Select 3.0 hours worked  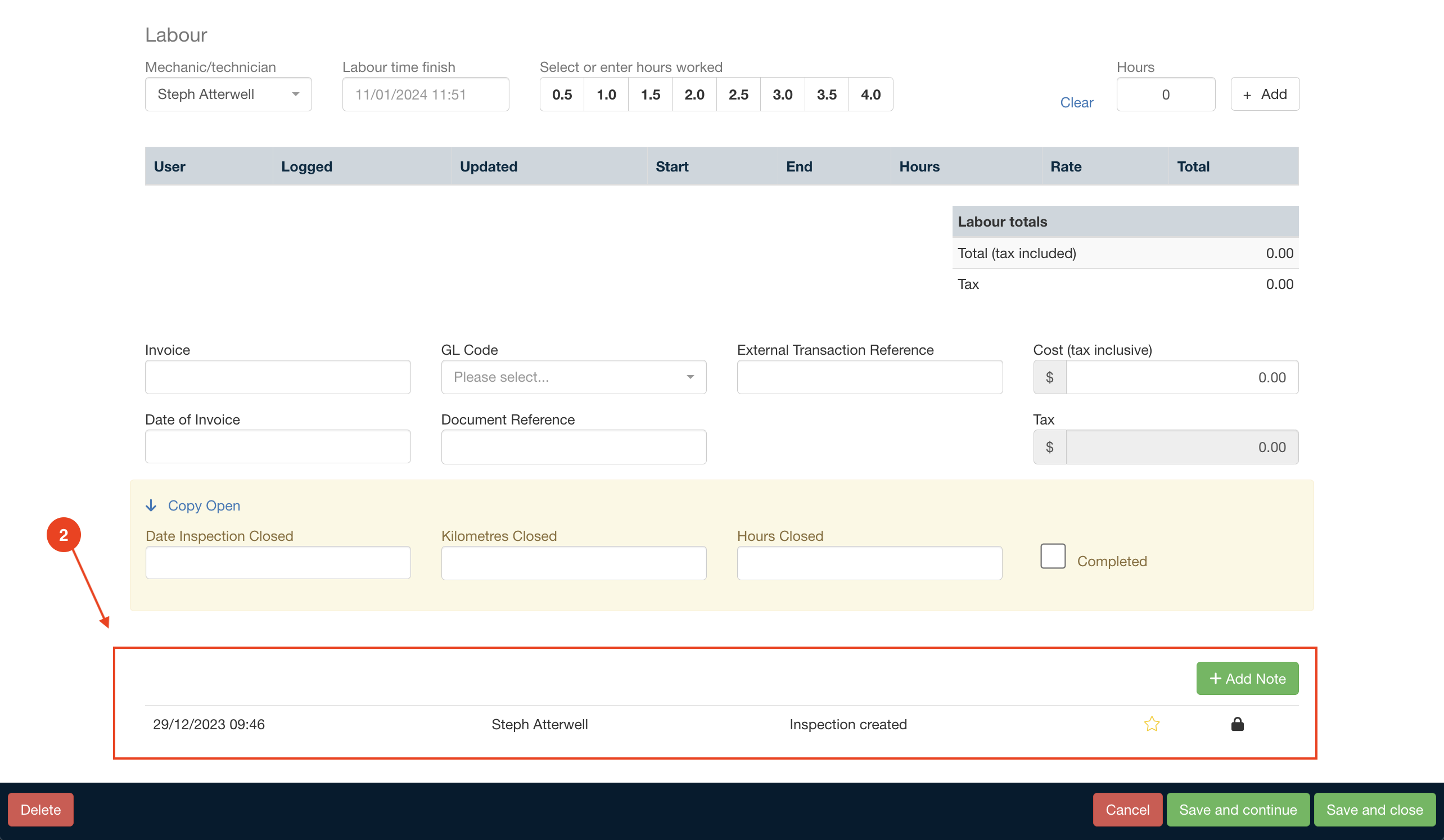[x=783, y=94]
